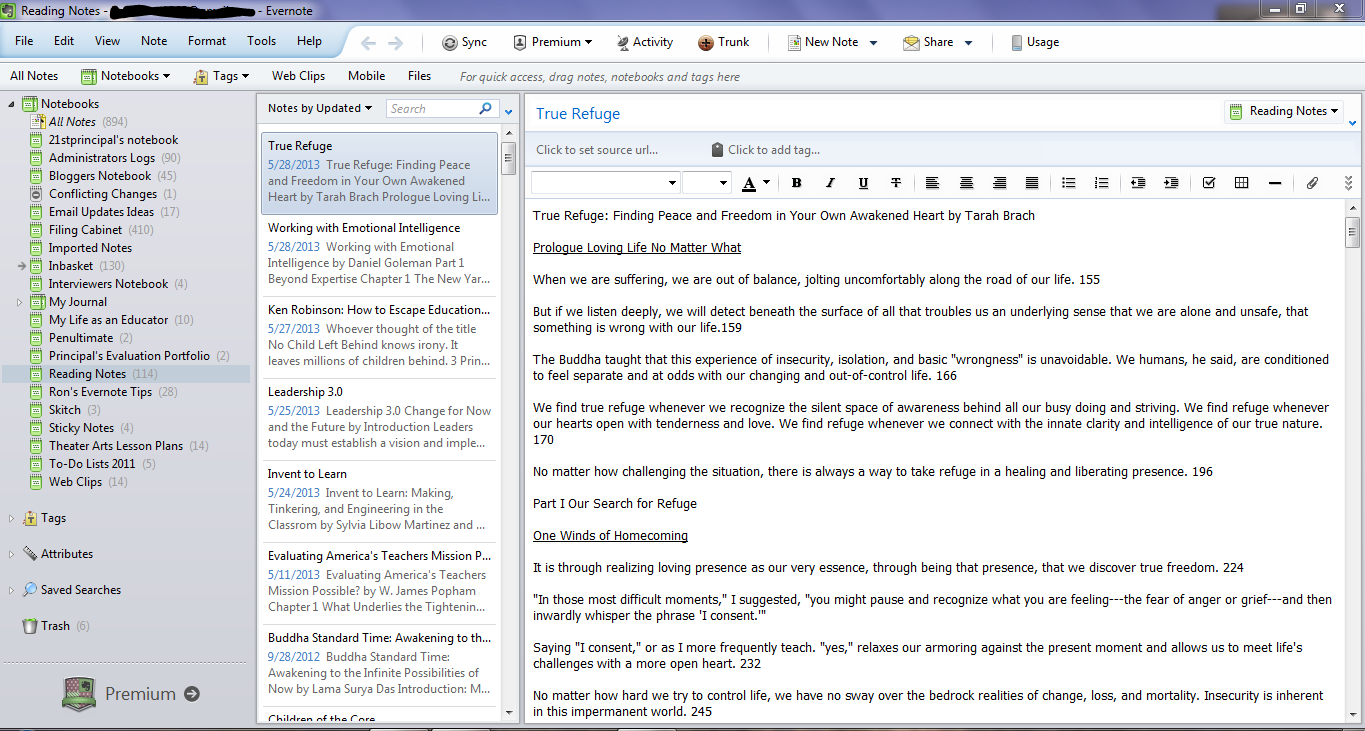
Task: Open the Tags dropdown in the shortcut bar
Action: pos(221,76)
